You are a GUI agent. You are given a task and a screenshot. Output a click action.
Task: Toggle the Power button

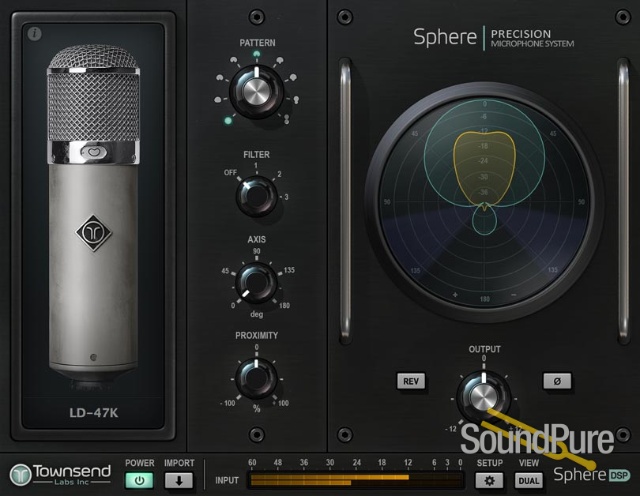coord(139,480)
